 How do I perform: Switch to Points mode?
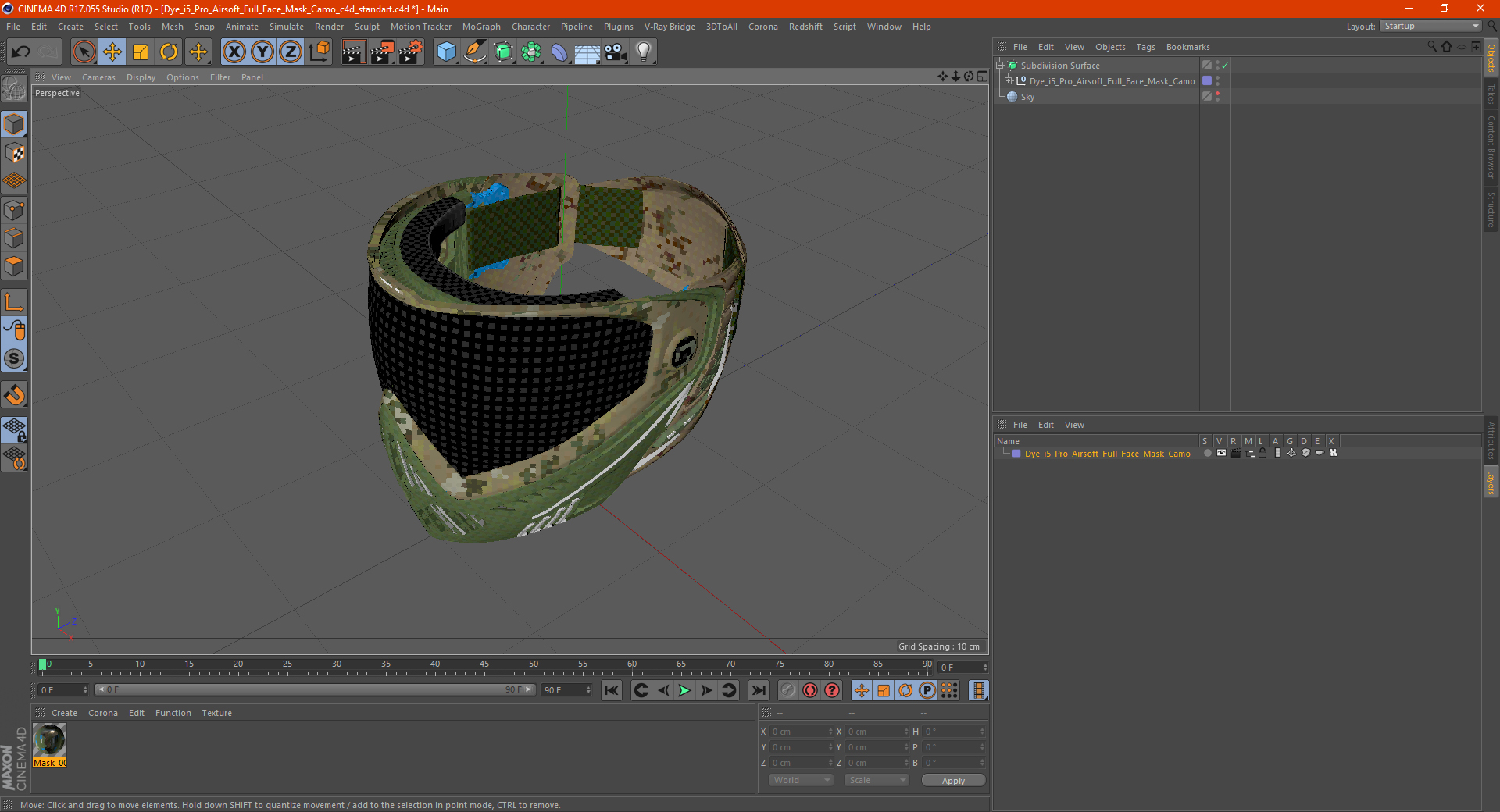pyautogui.click(x=15, y=210)
